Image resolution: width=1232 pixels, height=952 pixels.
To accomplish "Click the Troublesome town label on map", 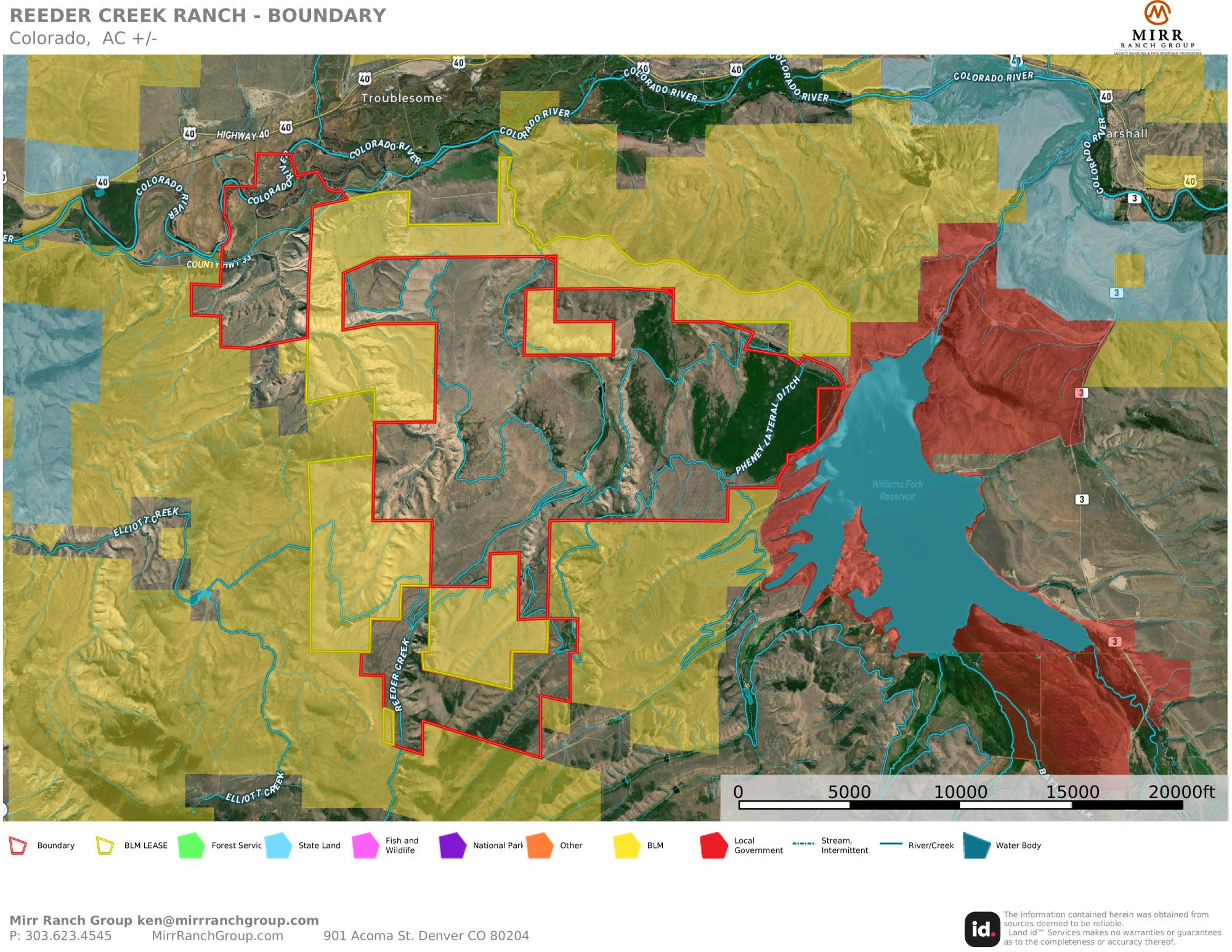I will (x=401, y=98).
